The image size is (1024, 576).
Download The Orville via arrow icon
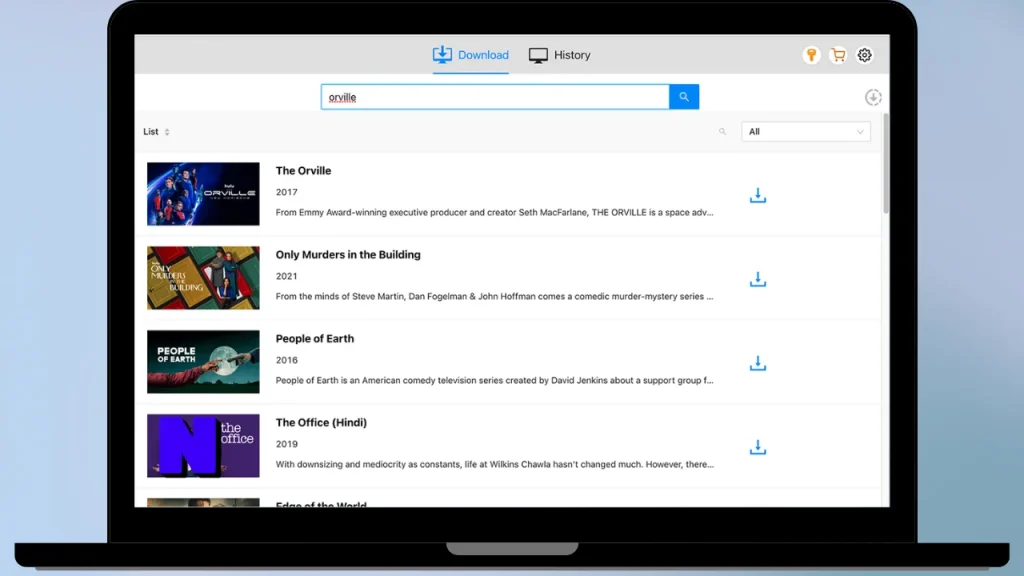coord(758,195)
